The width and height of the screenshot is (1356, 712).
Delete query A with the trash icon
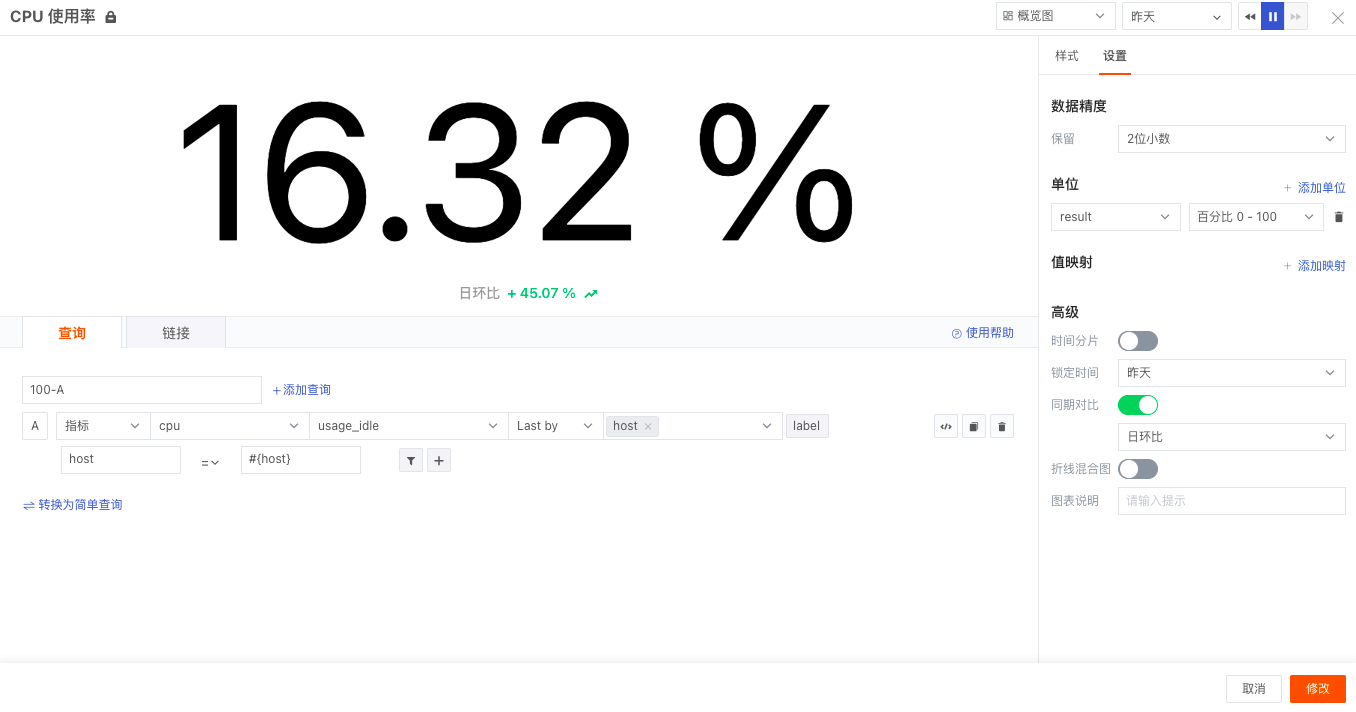(x=1002, y=427)
